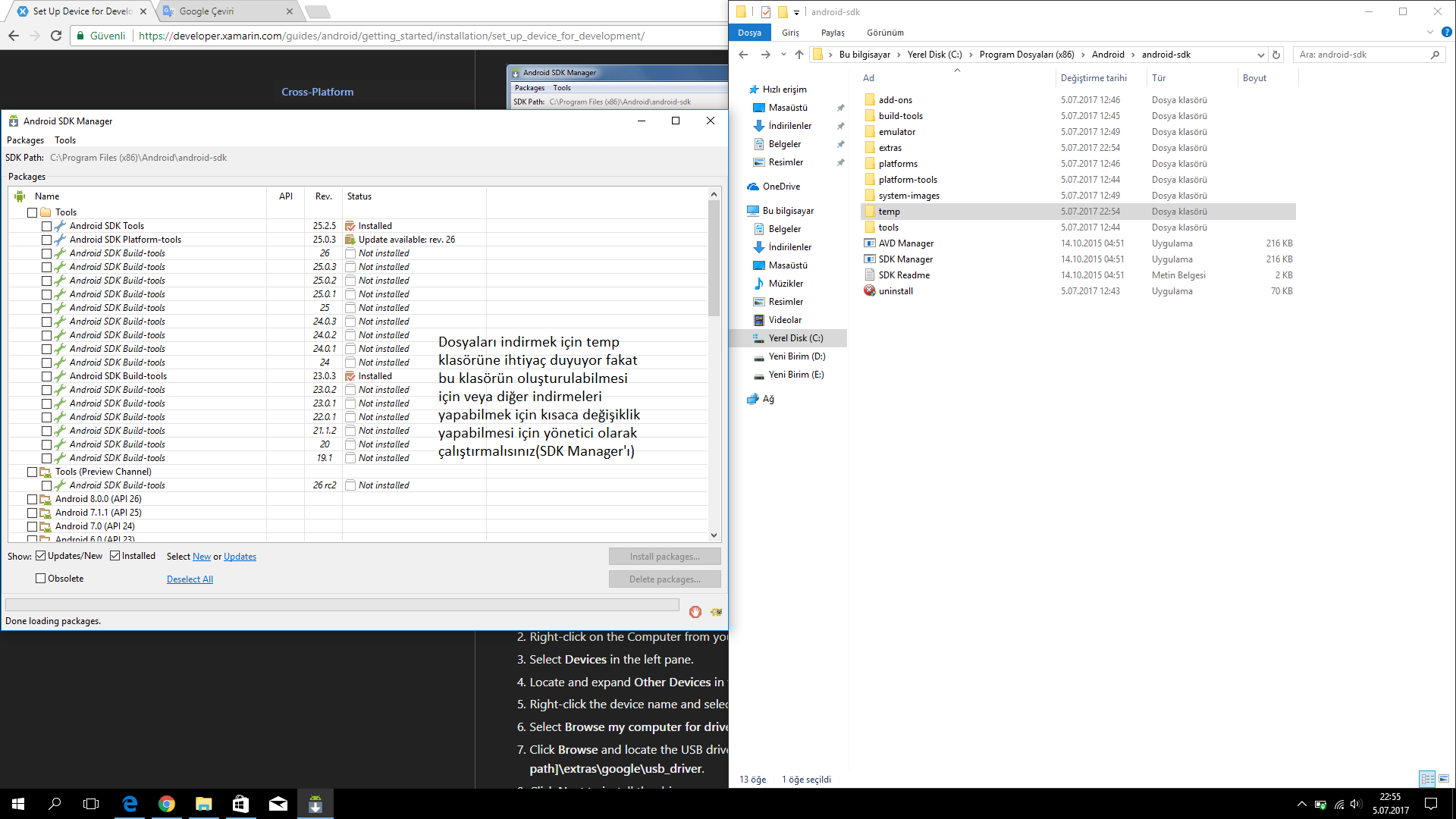
Task: Open Microsoft Edge from taskbar
Action: coord(130,804)
